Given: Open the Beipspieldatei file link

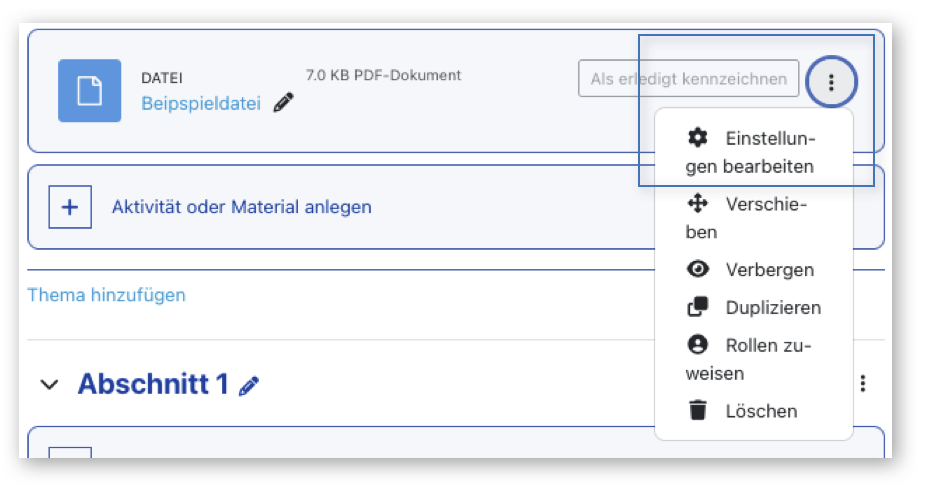Looking at the screenshot, I should click(200, 103).
